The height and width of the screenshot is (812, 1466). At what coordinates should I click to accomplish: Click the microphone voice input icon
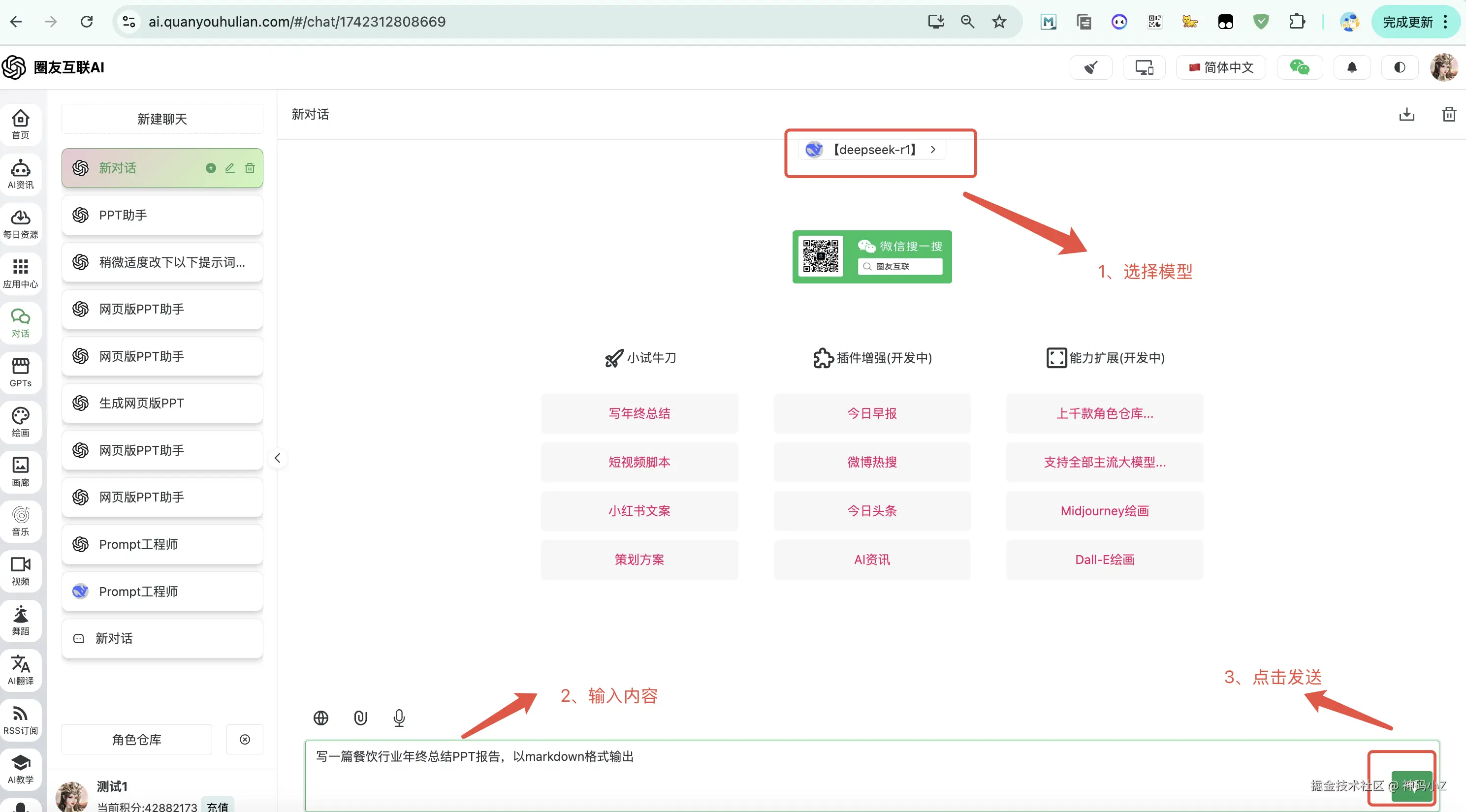pyautogui.click(x=399, y=718)
